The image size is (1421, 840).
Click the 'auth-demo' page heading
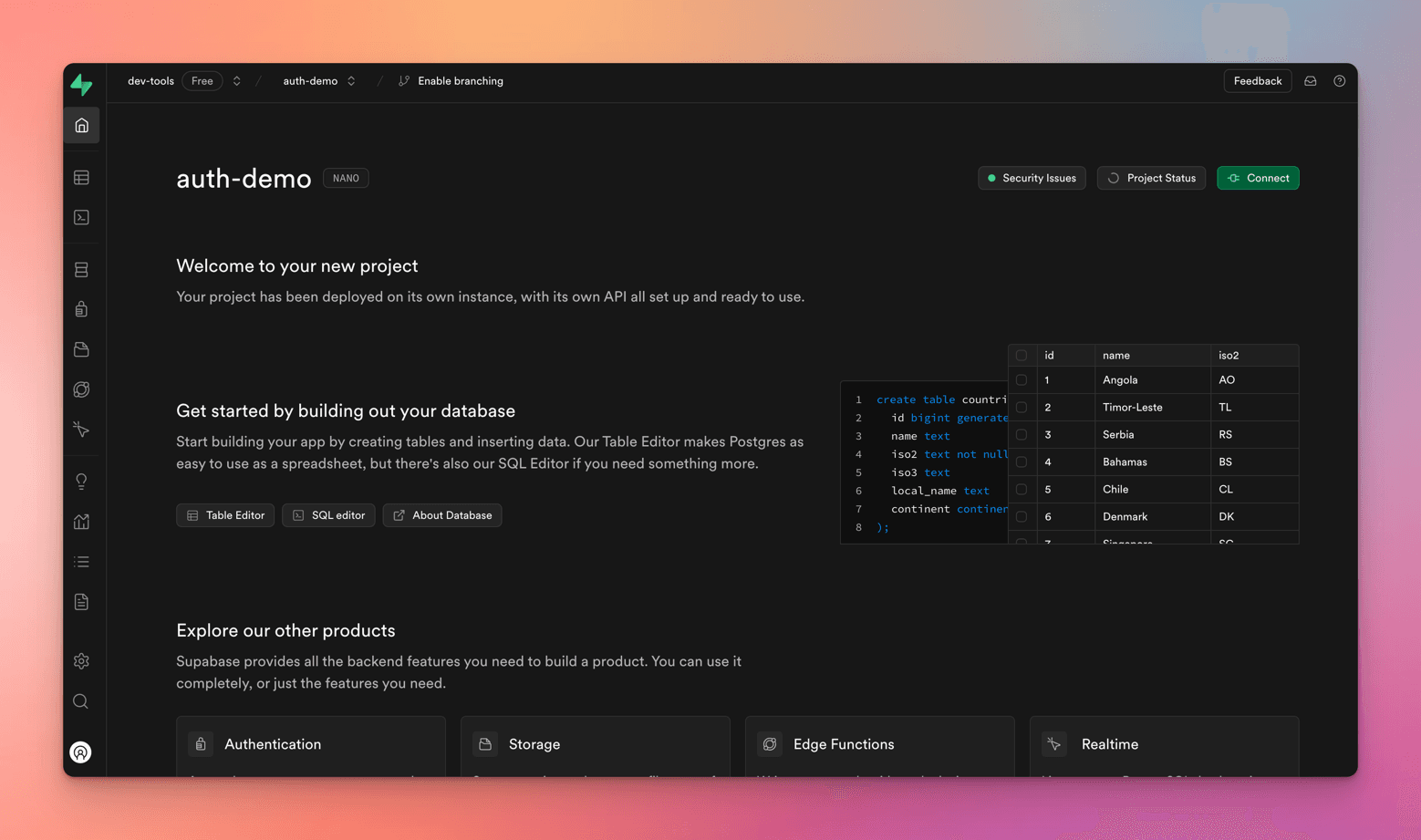244,179
